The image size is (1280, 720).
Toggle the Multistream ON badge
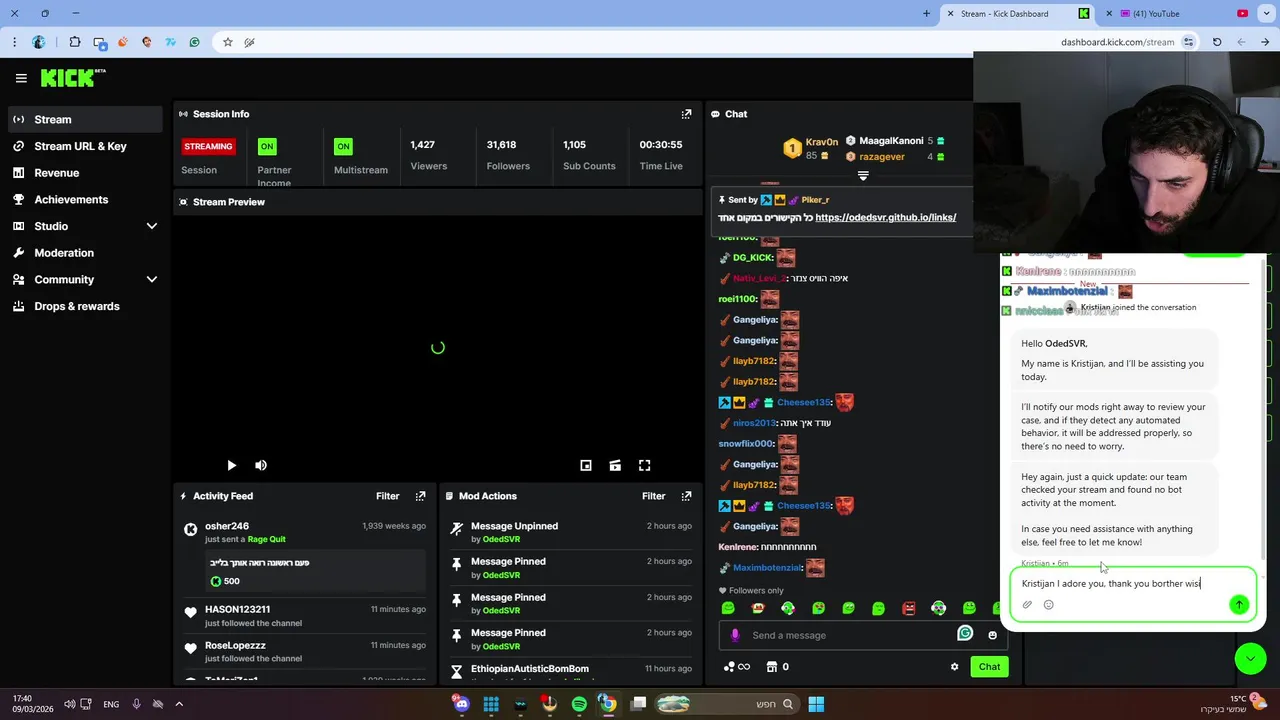(343, 146)
